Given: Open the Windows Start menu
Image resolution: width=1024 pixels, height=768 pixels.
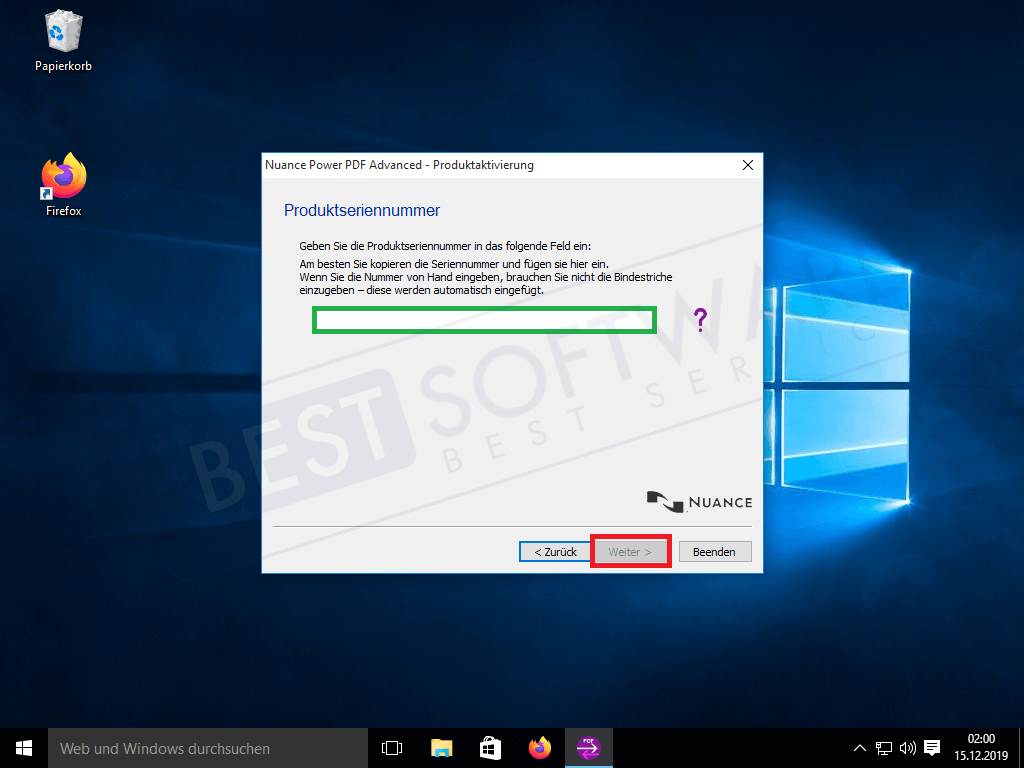Looking at the screenshot, I should (x=24, y=748).
